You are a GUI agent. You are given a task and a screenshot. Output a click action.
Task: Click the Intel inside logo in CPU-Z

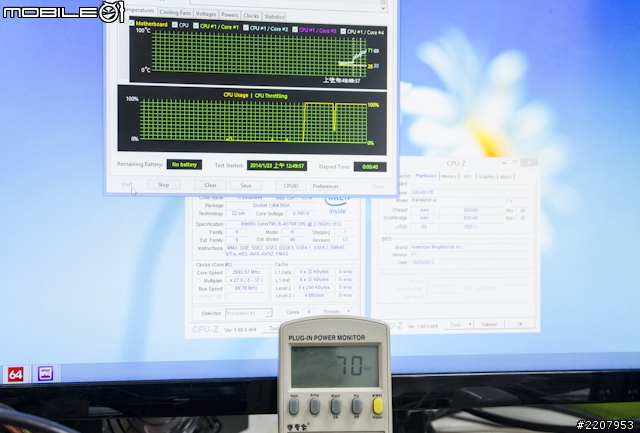click(x=338, y=205)
